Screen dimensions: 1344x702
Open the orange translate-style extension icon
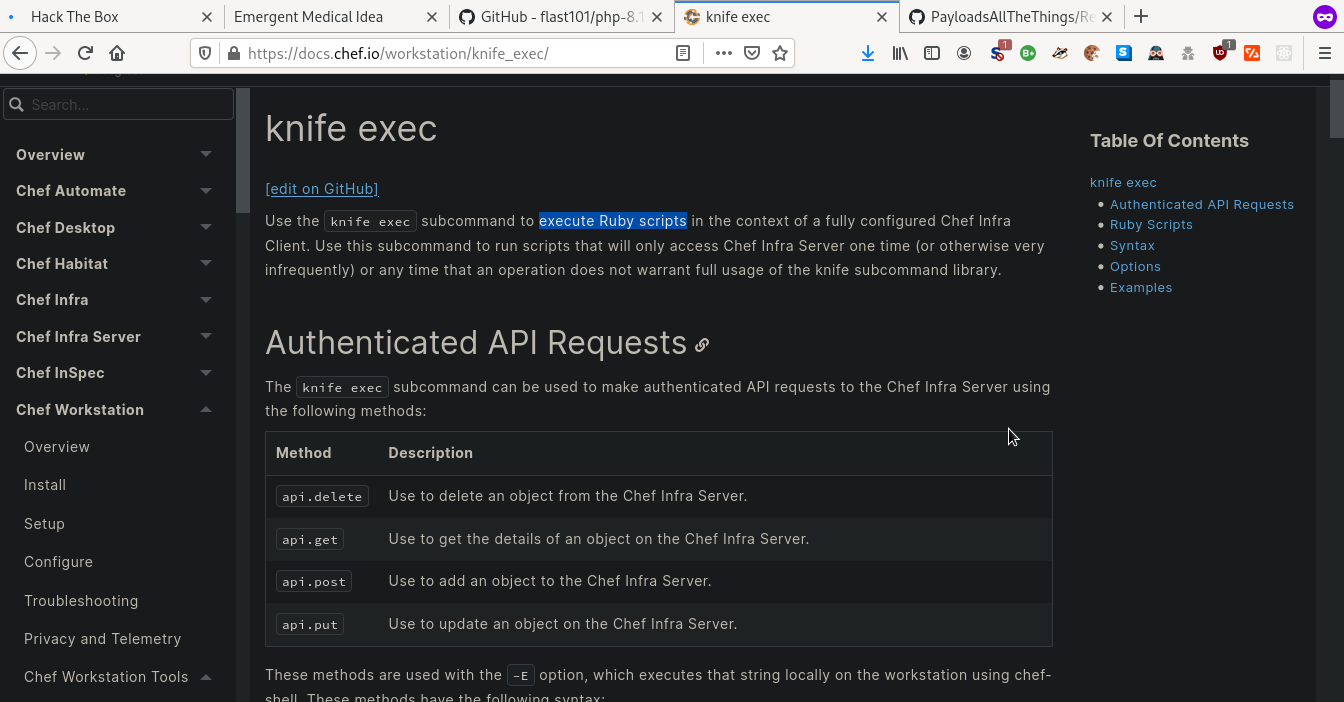1252,53
